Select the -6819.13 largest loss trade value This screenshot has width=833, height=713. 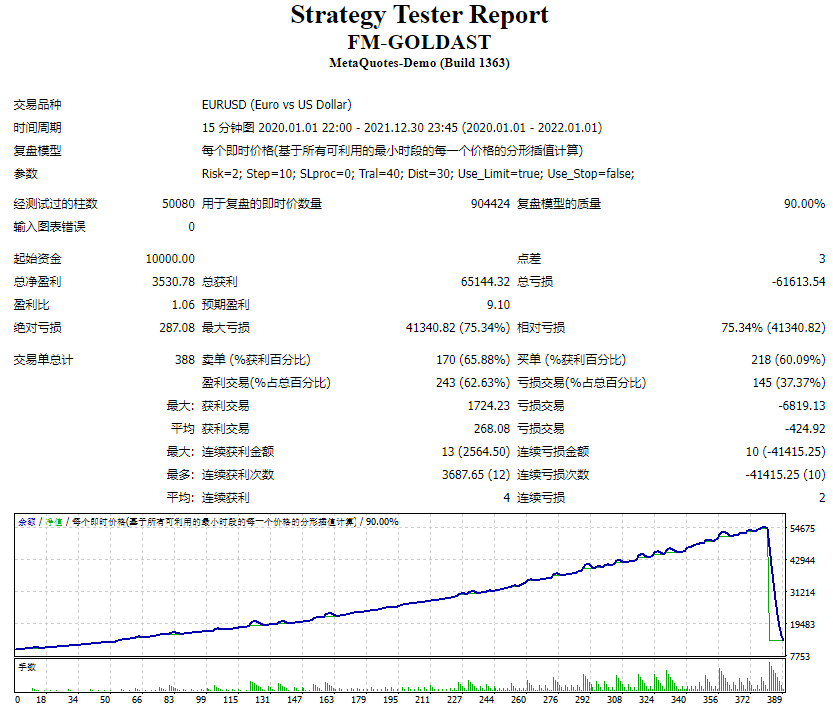click(x=802, y=405)
